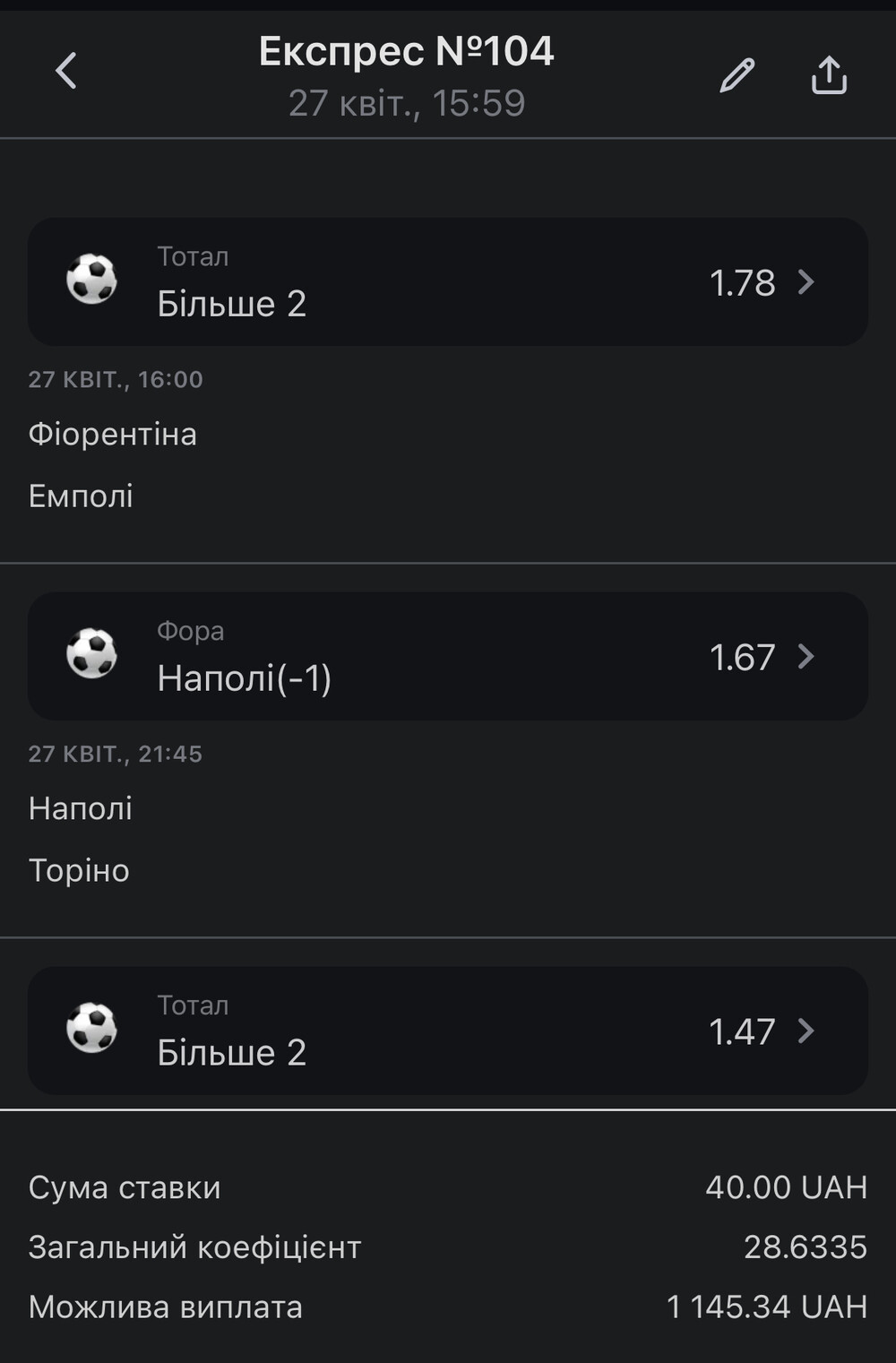Image resolution: width=896 pixels, height=1363 pixels.
Task: Tap the back arrow icon
Action: coord(66,71)
